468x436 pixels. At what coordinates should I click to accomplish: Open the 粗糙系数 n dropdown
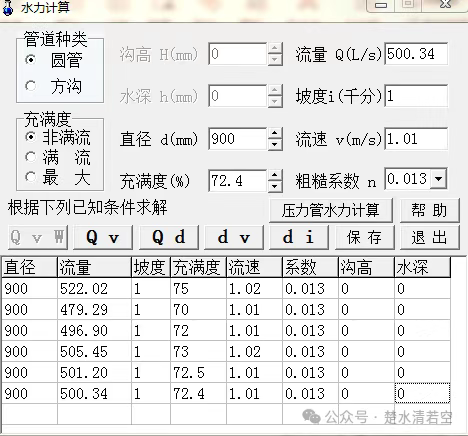[x=439, y=179]
